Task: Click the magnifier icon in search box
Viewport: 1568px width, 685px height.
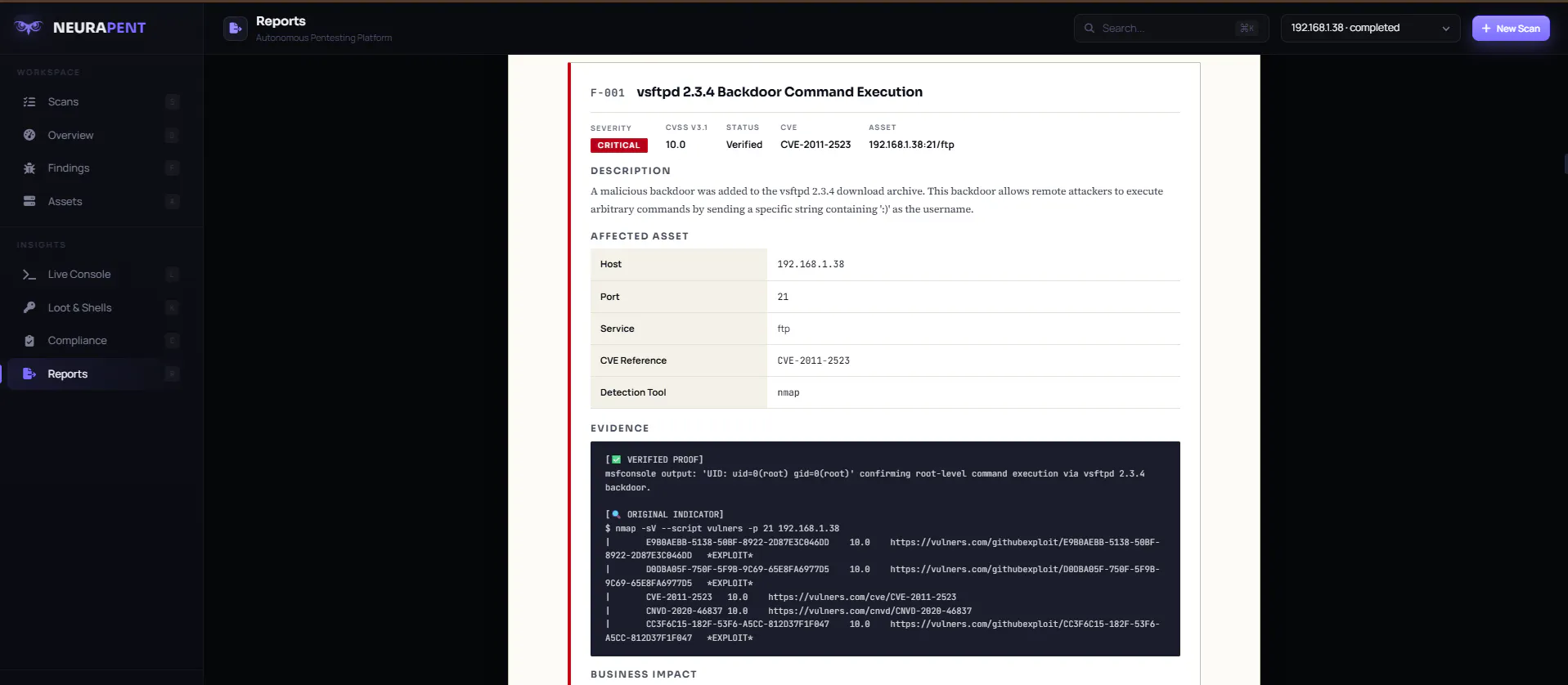Action: 1090,28
